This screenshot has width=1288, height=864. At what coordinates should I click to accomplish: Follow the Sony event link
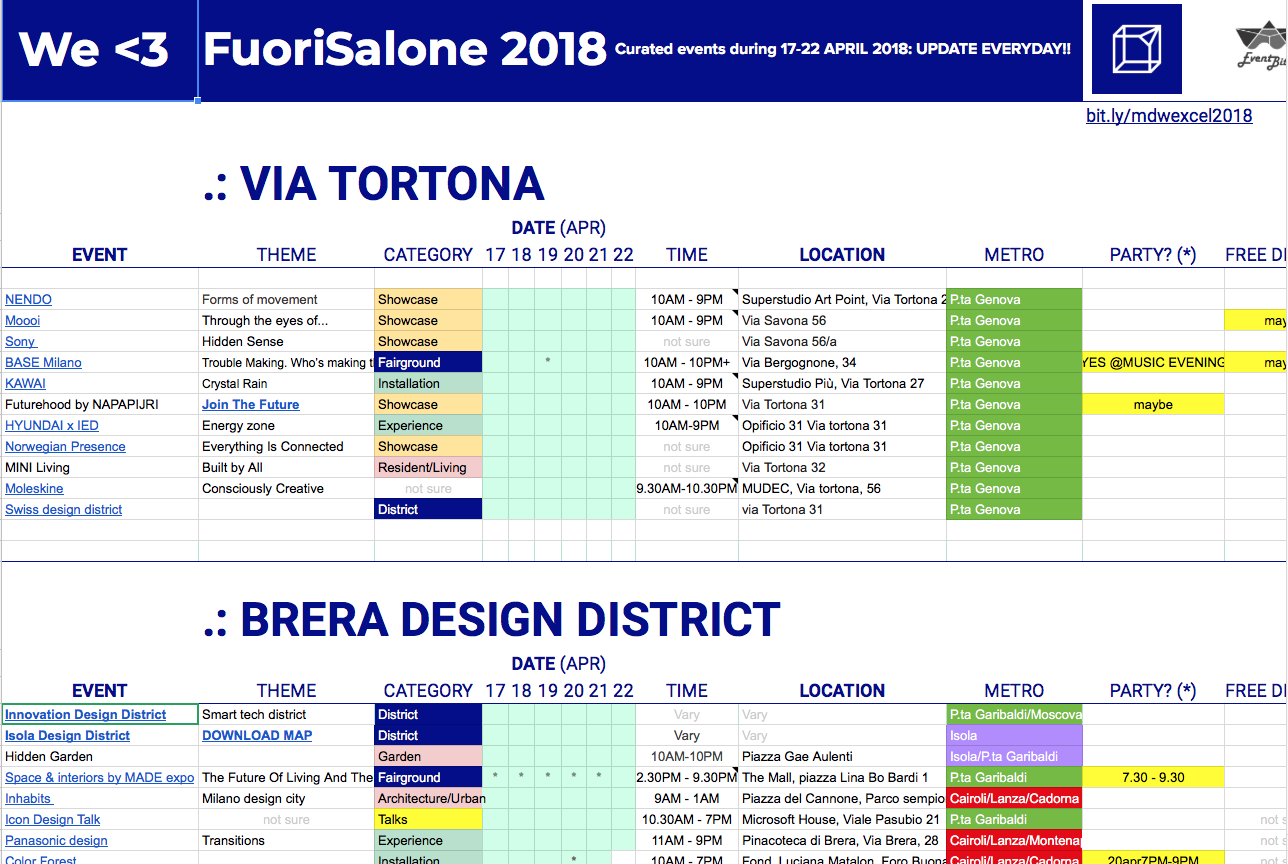pos(20,341)
